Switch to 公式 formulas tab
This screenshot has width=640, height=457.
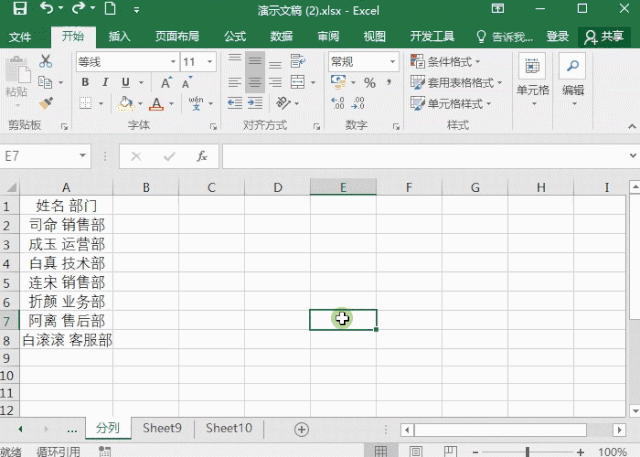coord(235,37)
